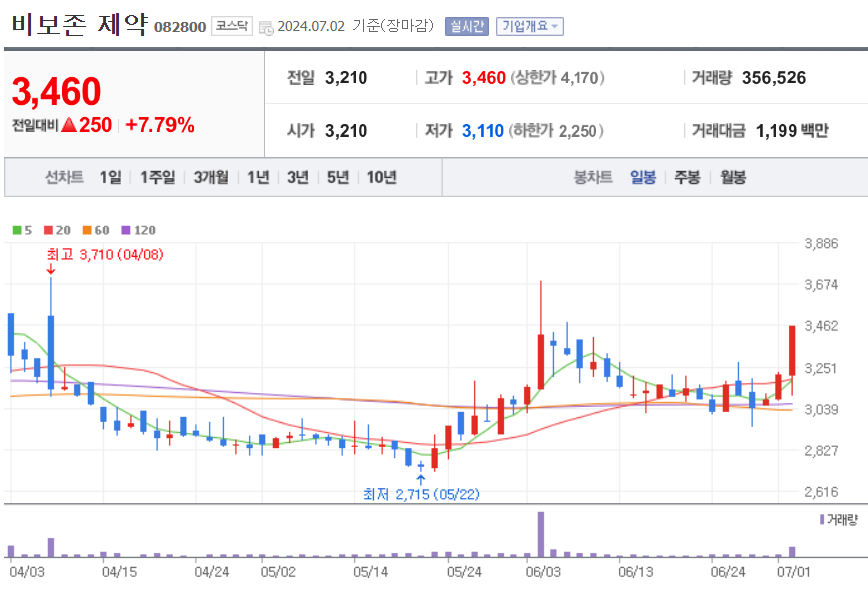Click the 06/24 date axis label
Viewport: 868px width, 601px height.
(728, 572)
